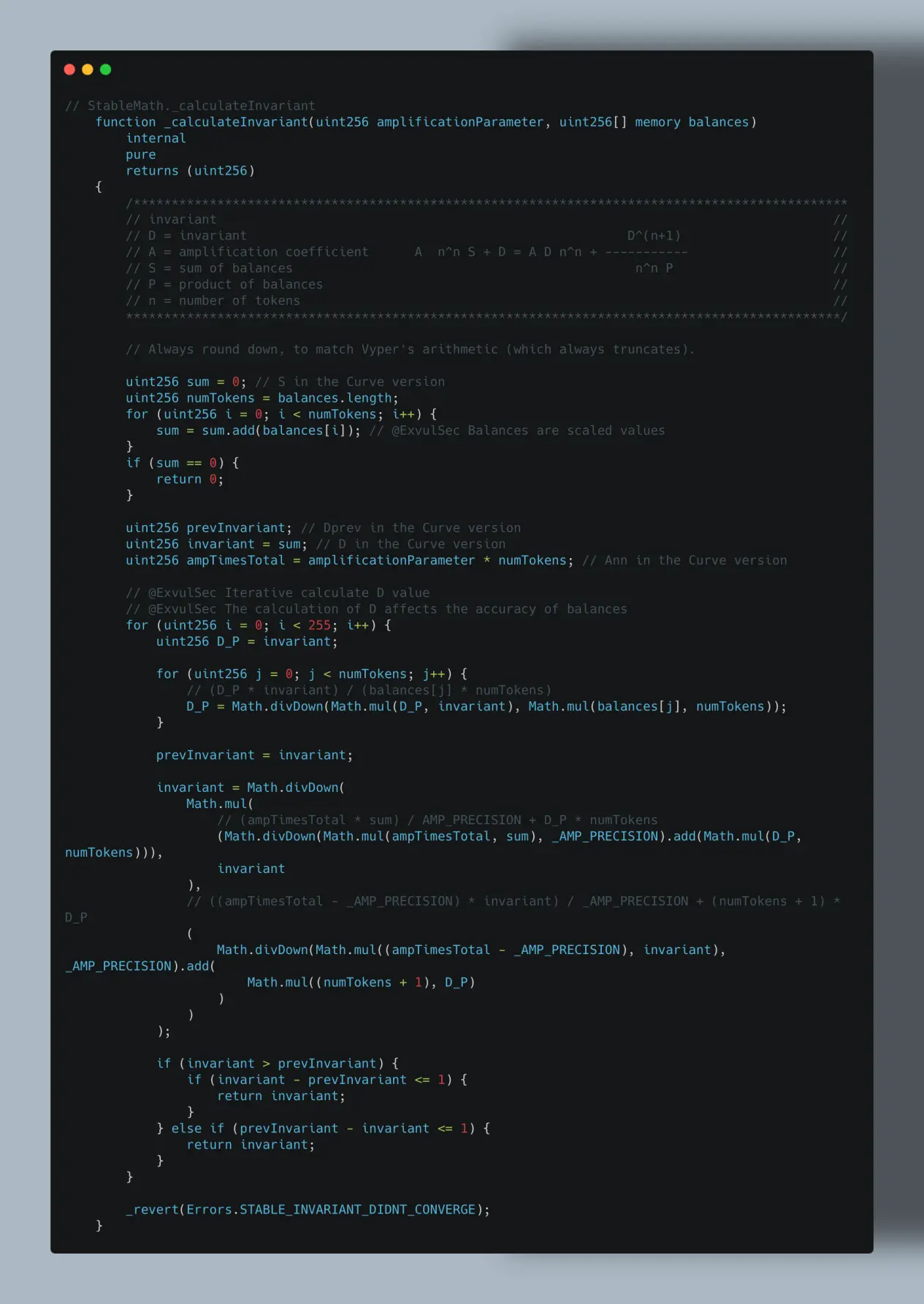Click 'Math.mul((numTokens + 1), D_P)' expression
Viewport: 924px width, 1304px height.
coord(361,983)
